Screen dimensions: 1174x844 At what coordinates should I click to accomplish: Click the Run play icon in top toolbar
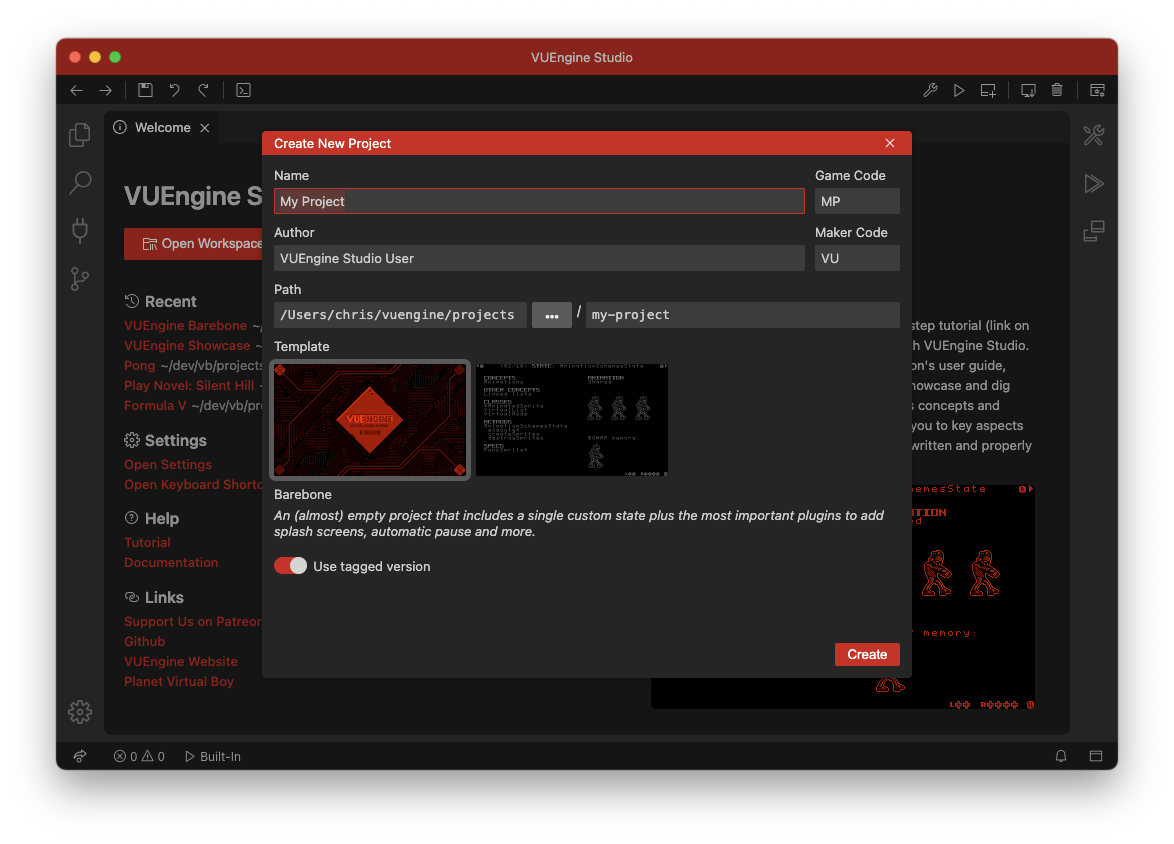[x=958, y=90]
